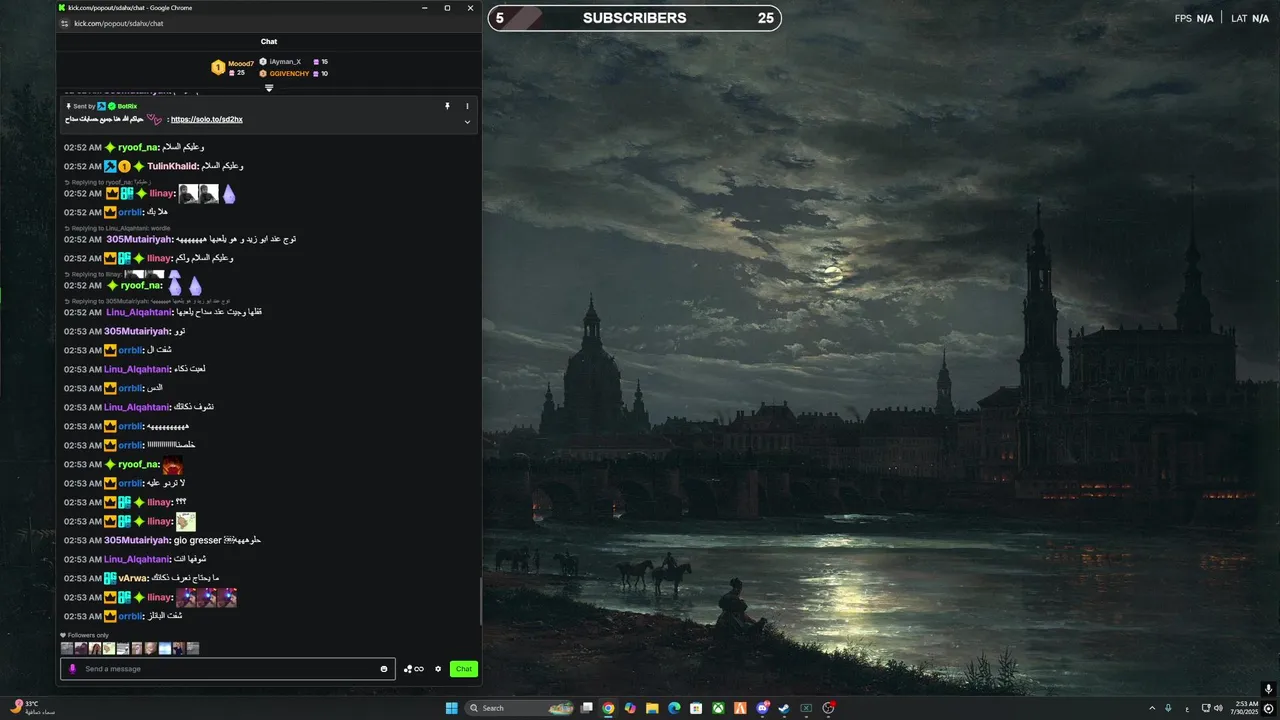1280x720 pixels.
Task: Open the Windows Start menu
Action: pyautogui.click(x=452, y=708)
